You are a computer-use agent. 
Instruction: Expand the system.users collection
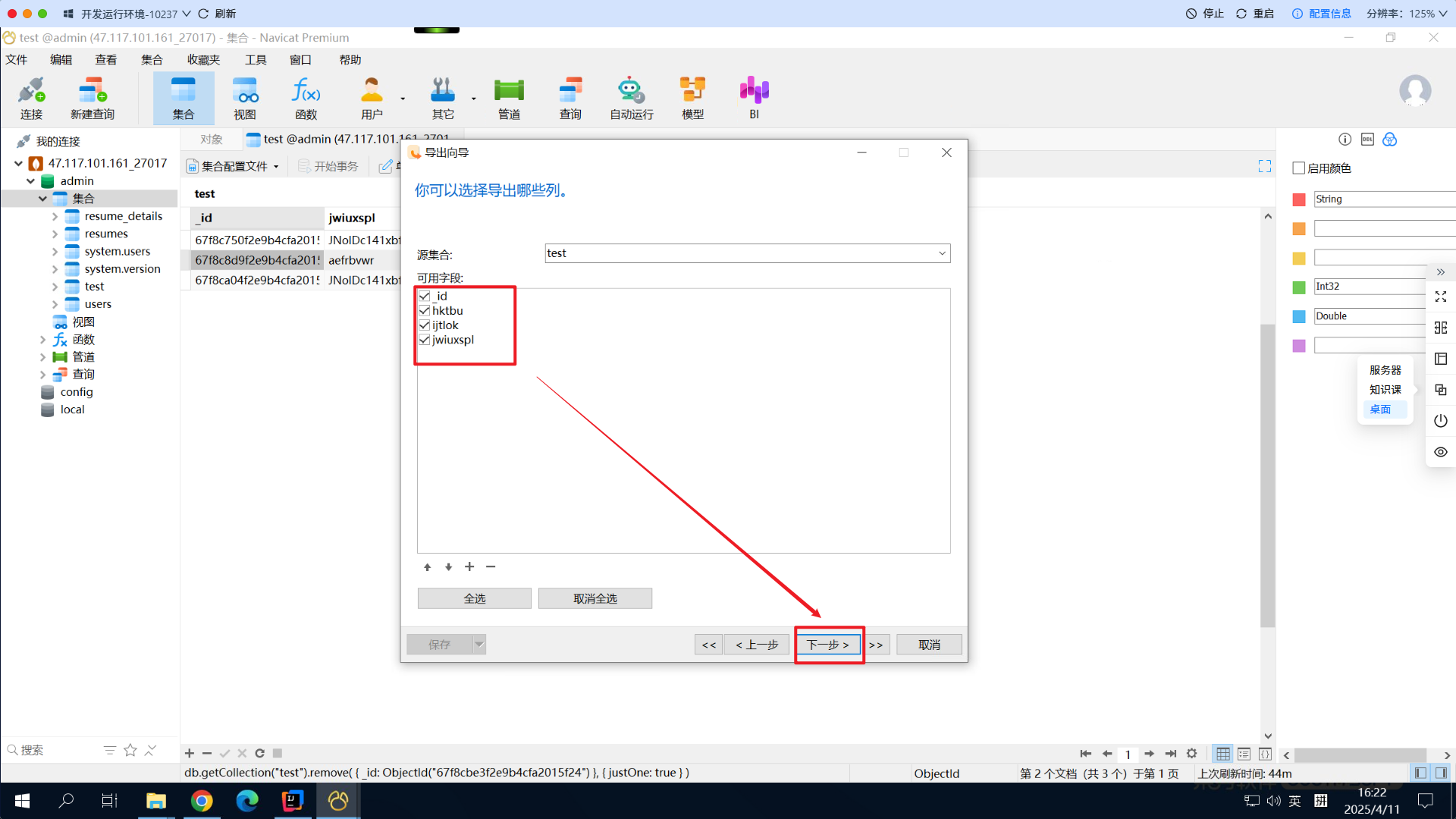coord(55,251)
